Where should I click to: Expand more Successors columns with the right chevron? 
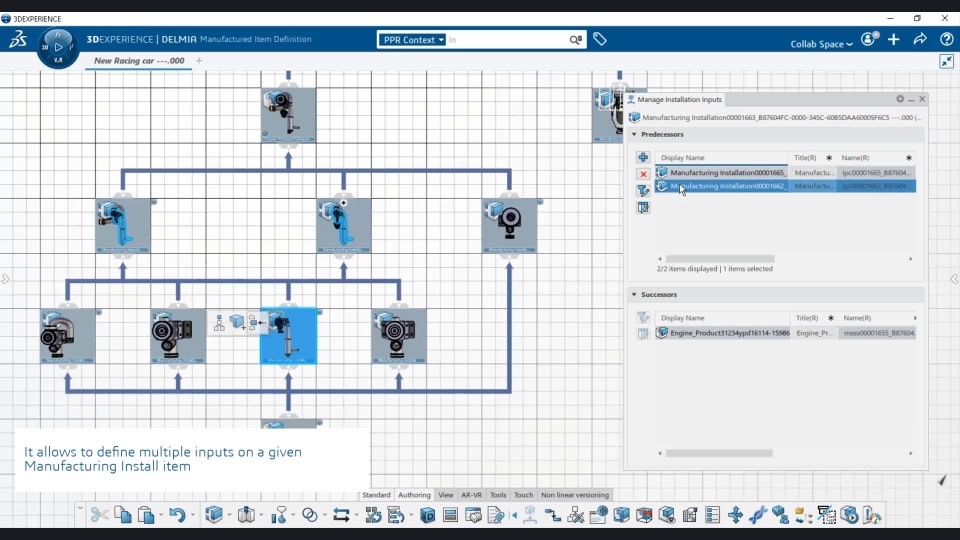[915, 318]
